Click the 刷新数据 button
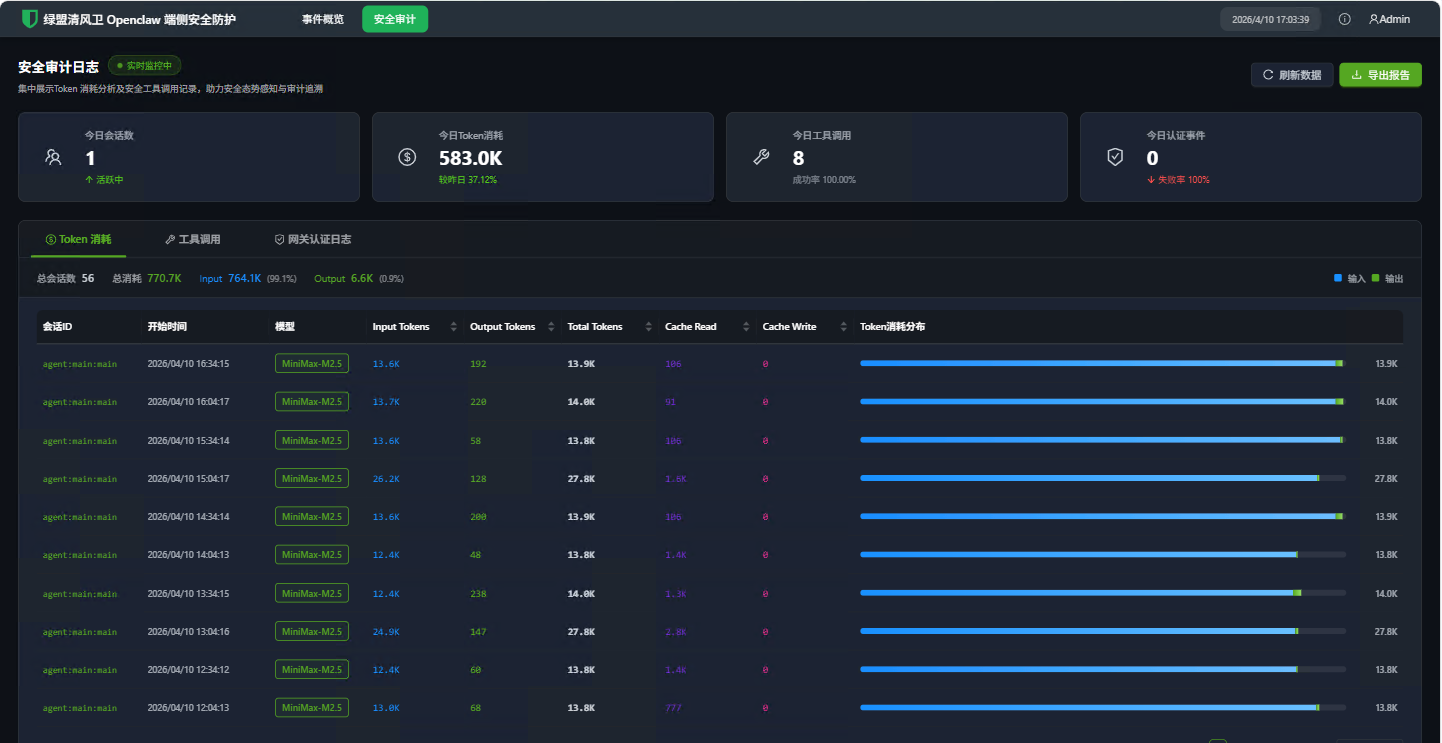Screen dimensions: 1442x743 point(1292,75)
